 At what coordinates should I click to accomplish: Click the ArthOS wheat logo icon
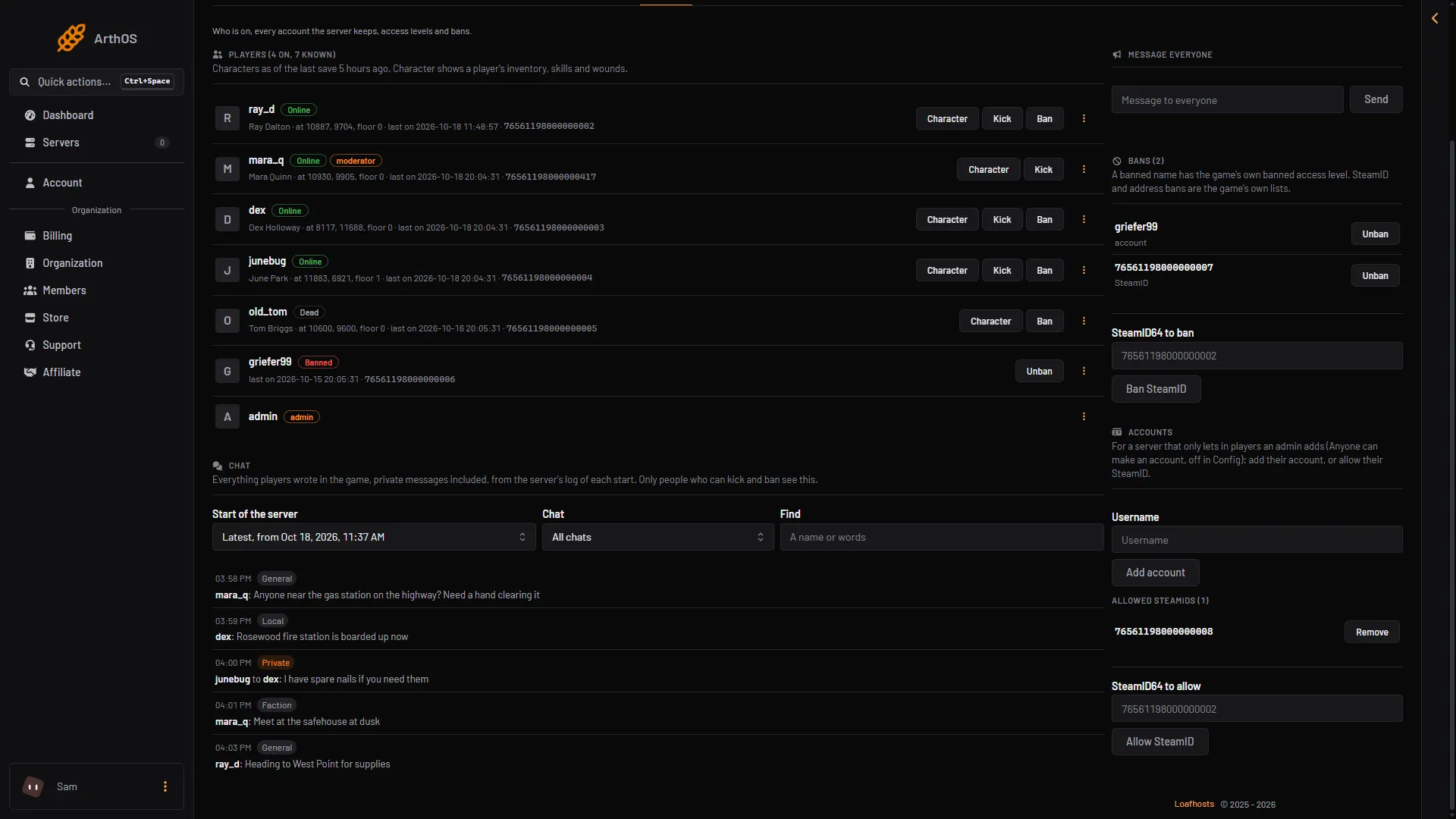click(71, 38)
